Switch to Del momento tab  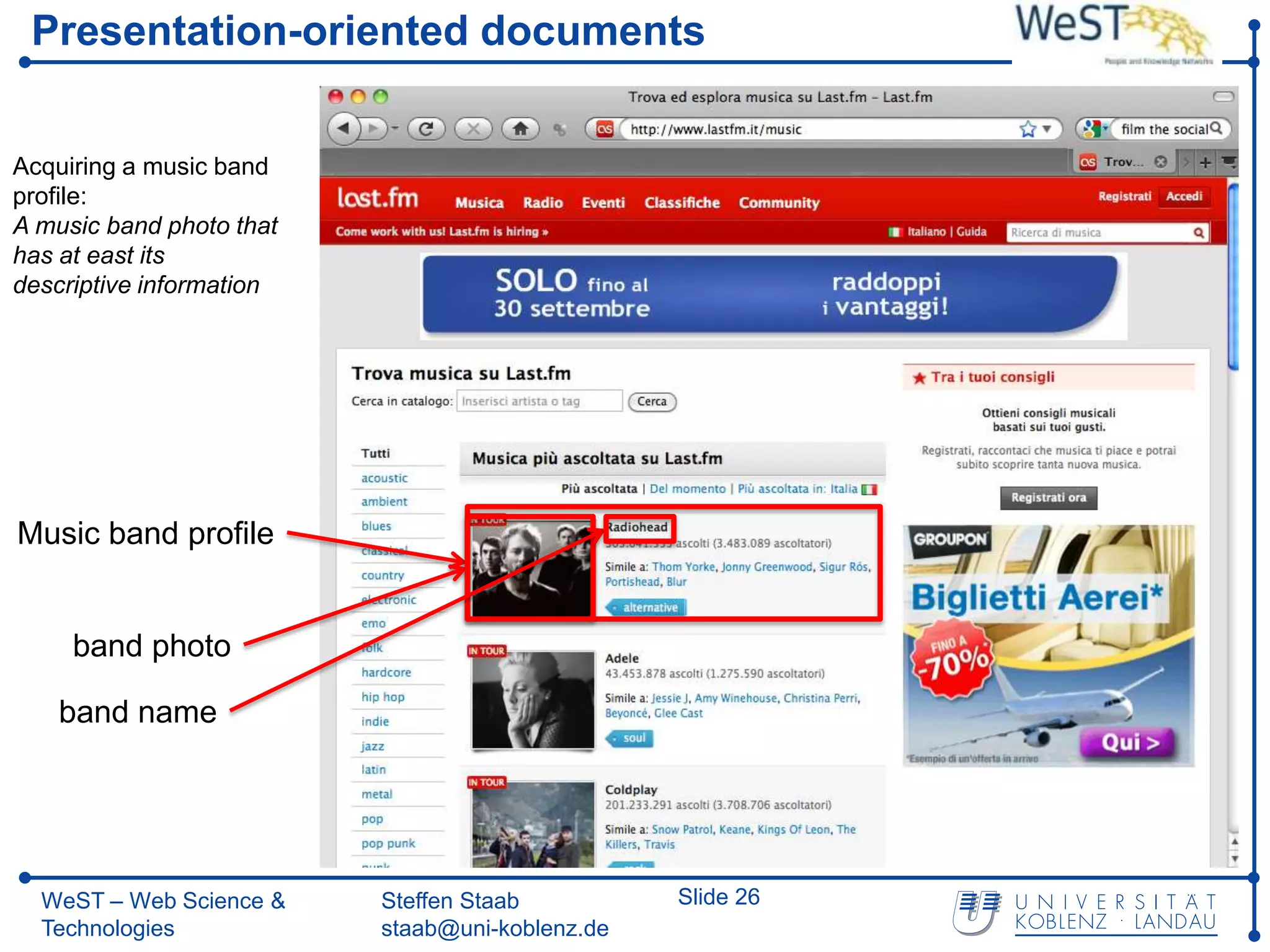point(687,488)
